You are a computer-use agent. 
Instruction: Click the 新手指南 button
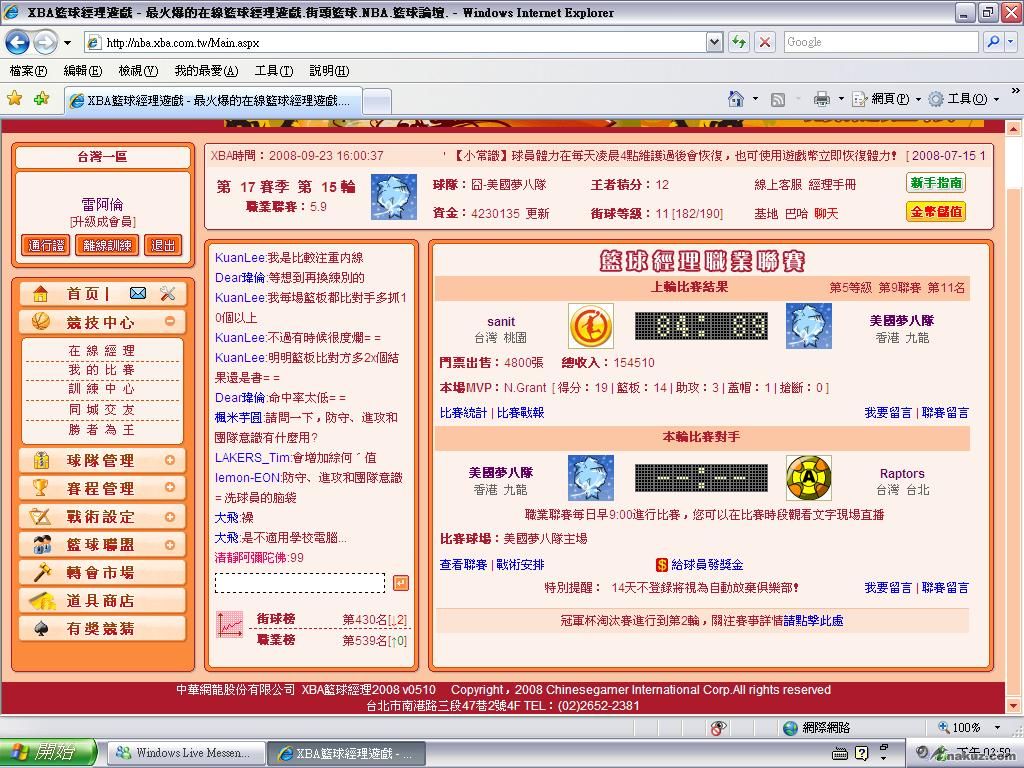pos(936,183)
